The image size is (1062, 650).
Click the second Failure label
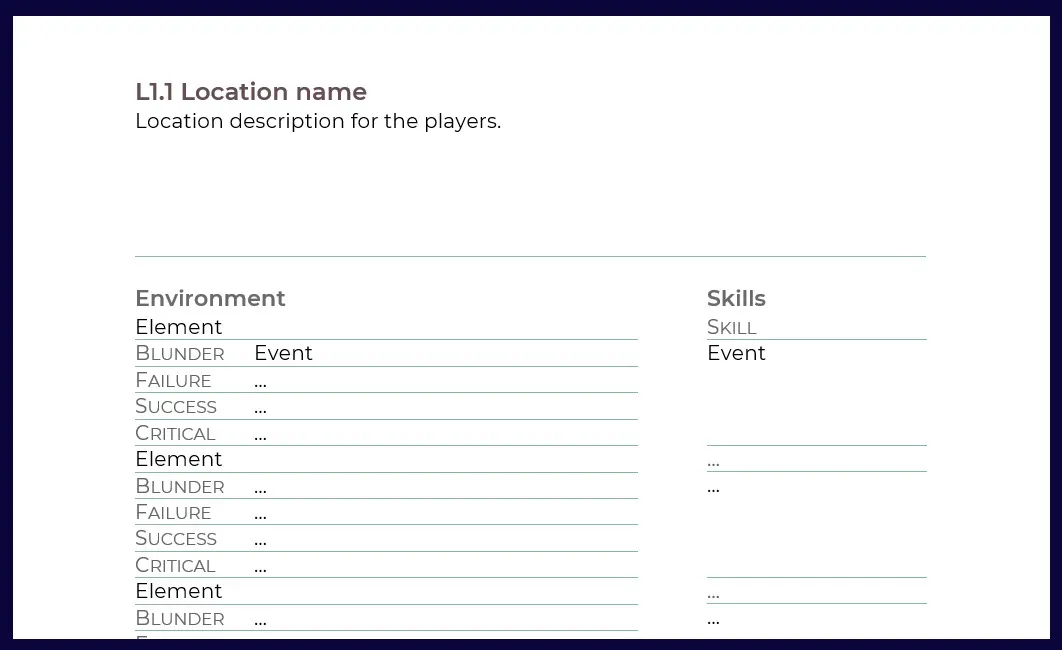pyautogui.click(x=173, y=512)
